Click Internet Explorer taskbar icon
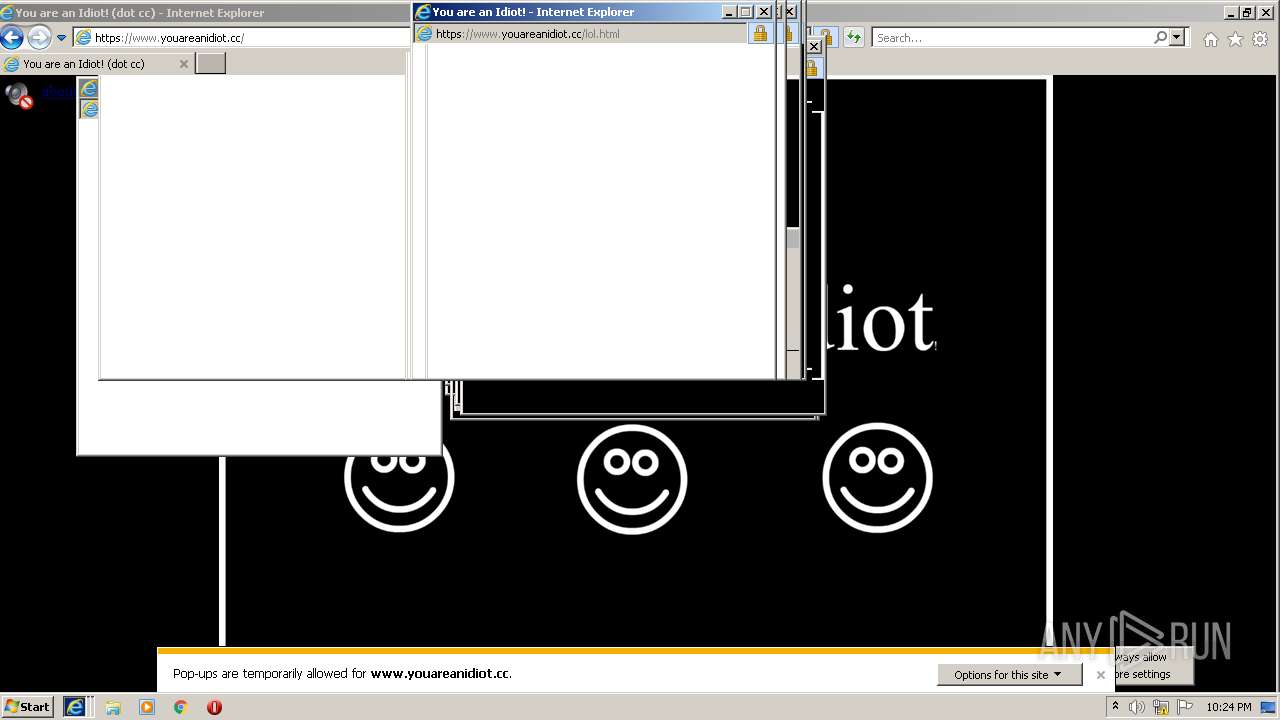1280x720 pixels. click(x=75, y=707)
